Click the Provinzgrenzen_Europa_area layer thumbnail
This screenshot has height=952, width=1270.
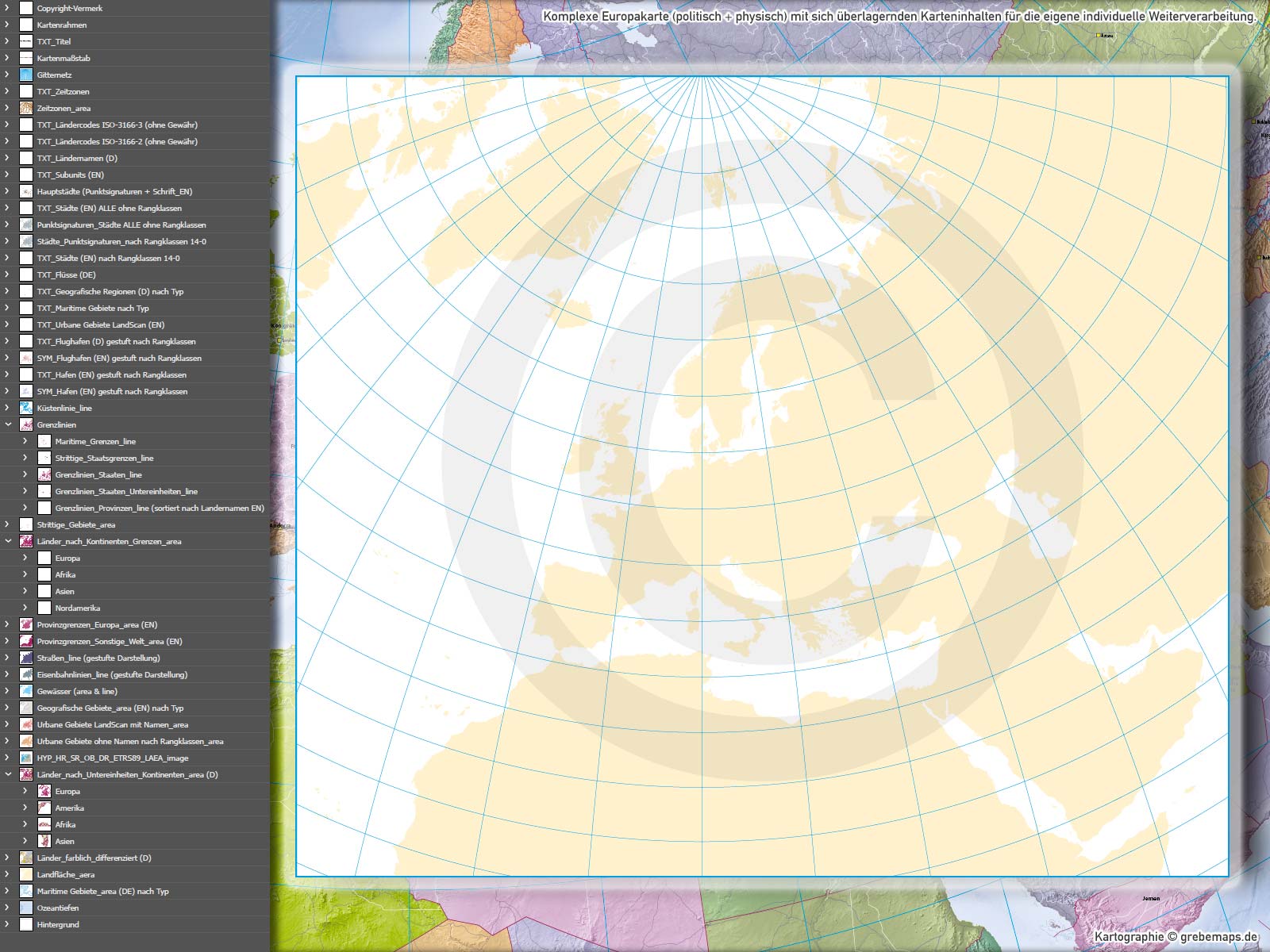(x=26, y=624)
